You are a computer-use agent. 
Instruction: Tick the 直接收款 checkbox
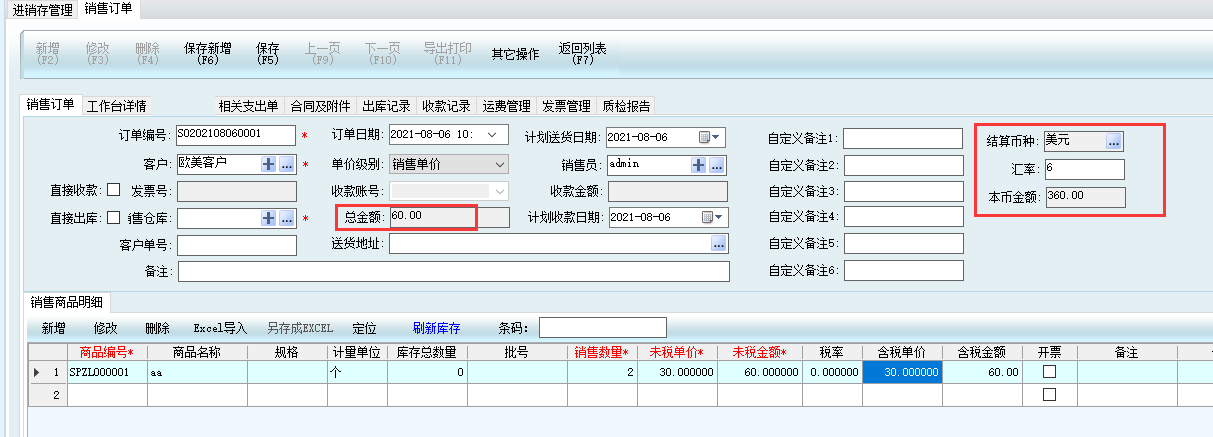coord(114,190)
